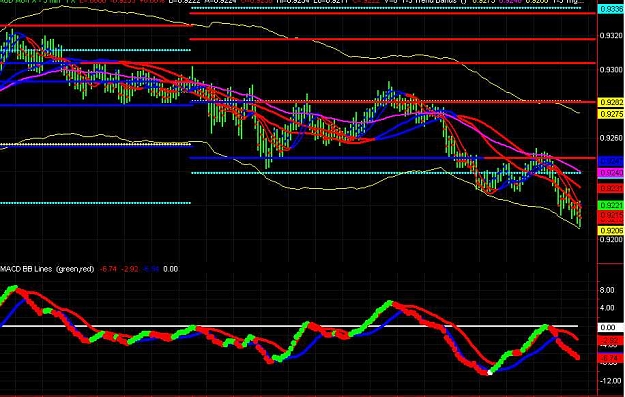Click the -12.00 MACD axis label
This screenshot has width=625, height=397.
[x=610, y=381]
